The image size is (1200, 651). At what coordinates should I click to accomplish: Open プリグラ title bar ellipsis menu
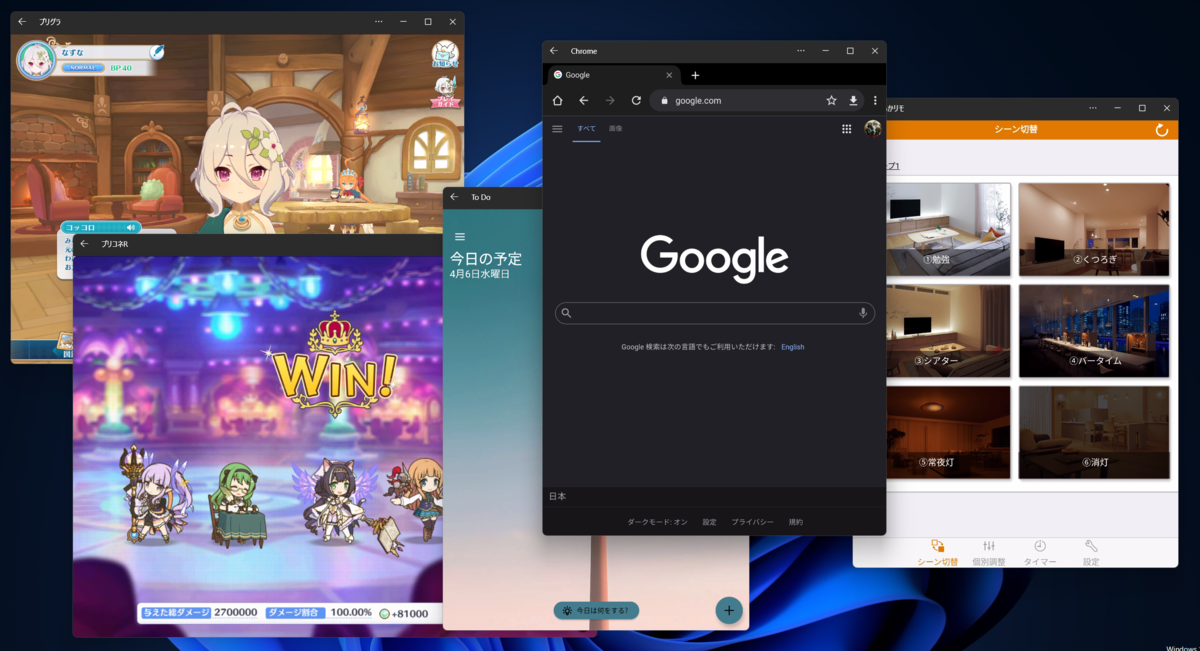(x=378, y=21)
